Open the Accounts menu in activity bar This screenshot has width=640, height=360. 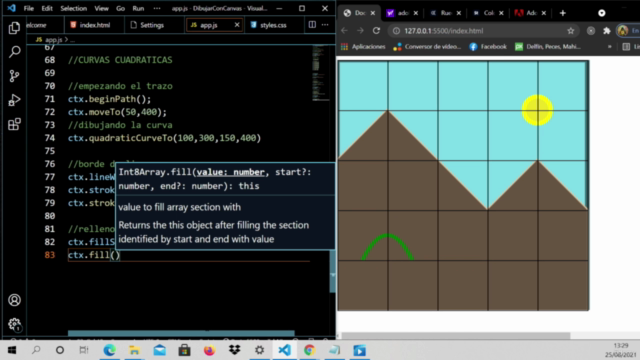[14, 300]
